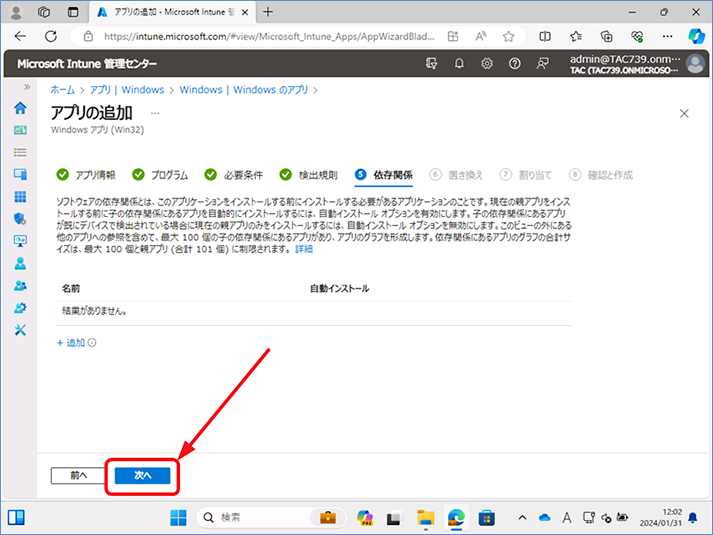This screenshot has width=713, height=535.
Task: Open the Edge favorites list icon
Action: click(x=576, y=36)
